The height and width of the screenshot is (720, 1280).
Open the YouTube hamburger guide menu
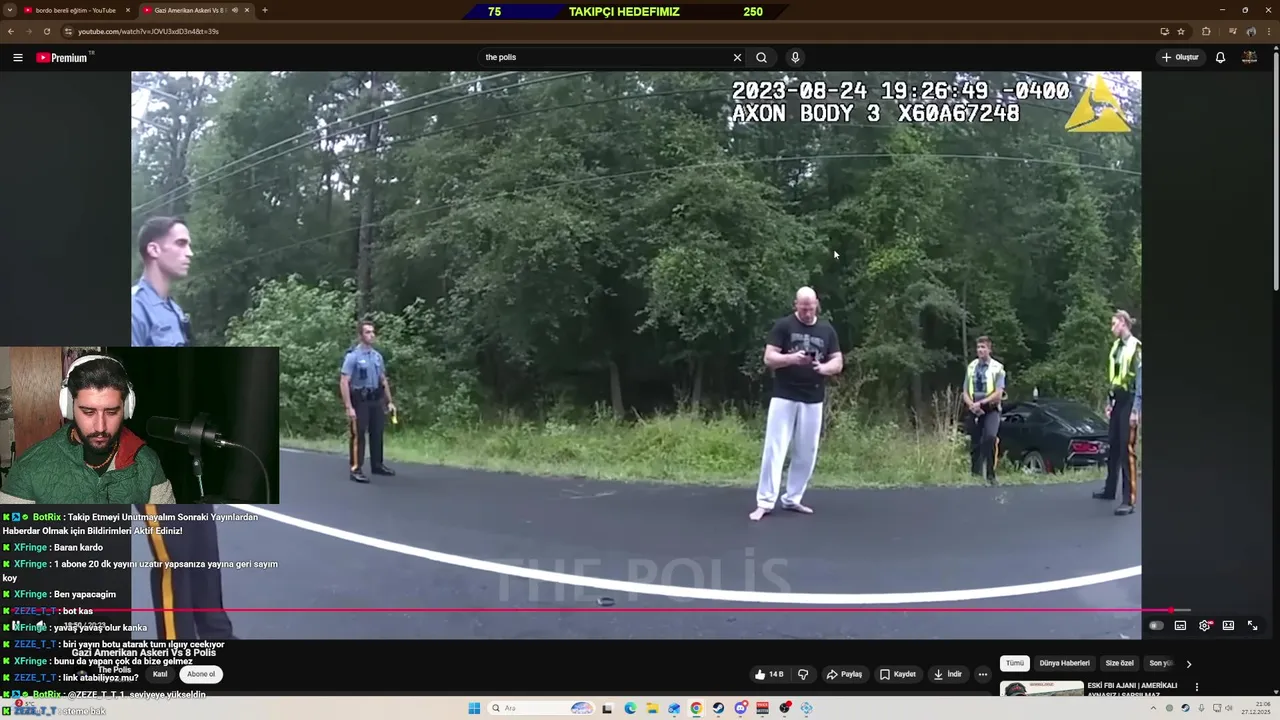coord(17,57)
